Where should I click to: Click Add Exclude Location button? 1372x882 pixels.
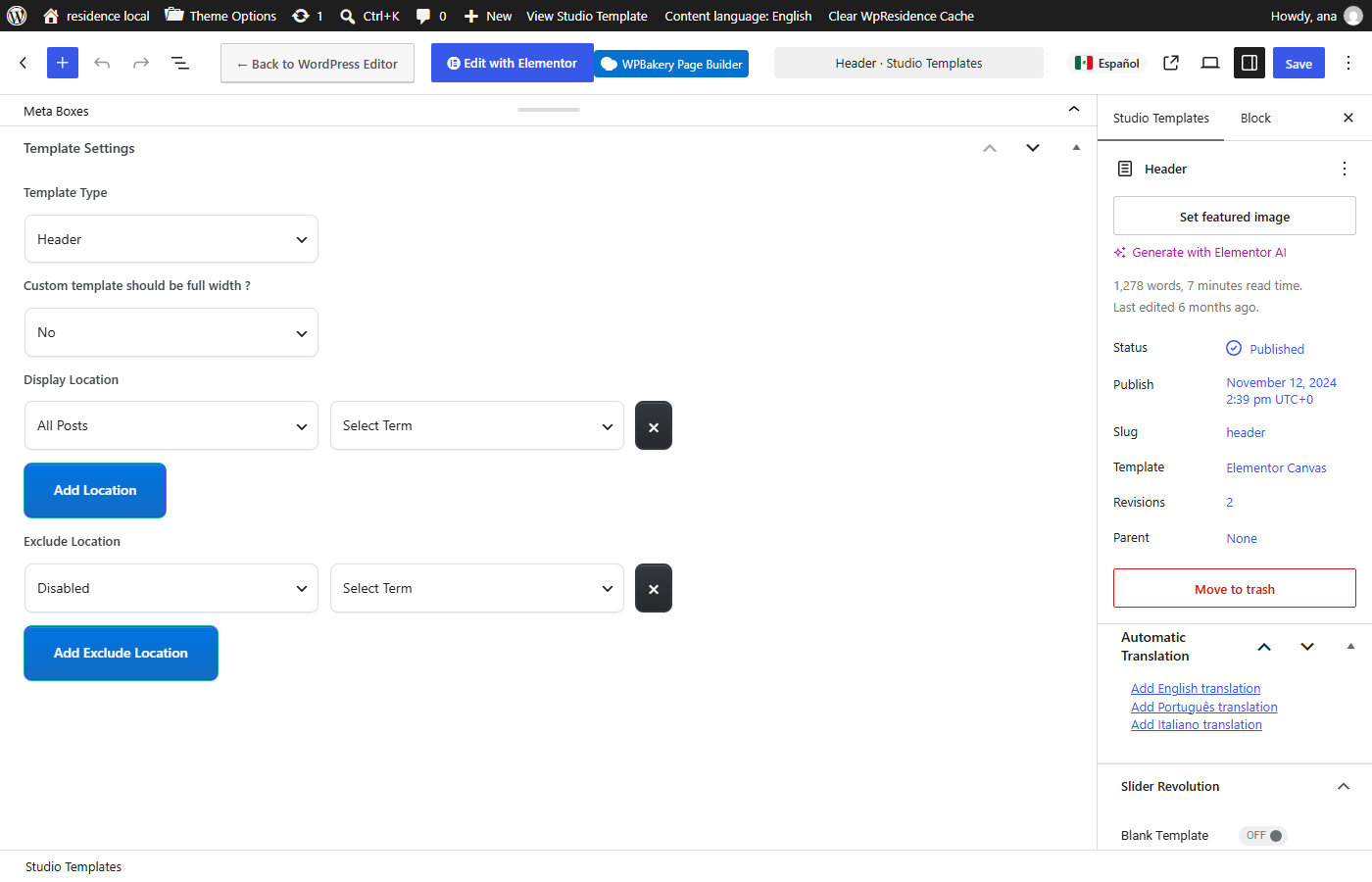click(x=121, y=653)
